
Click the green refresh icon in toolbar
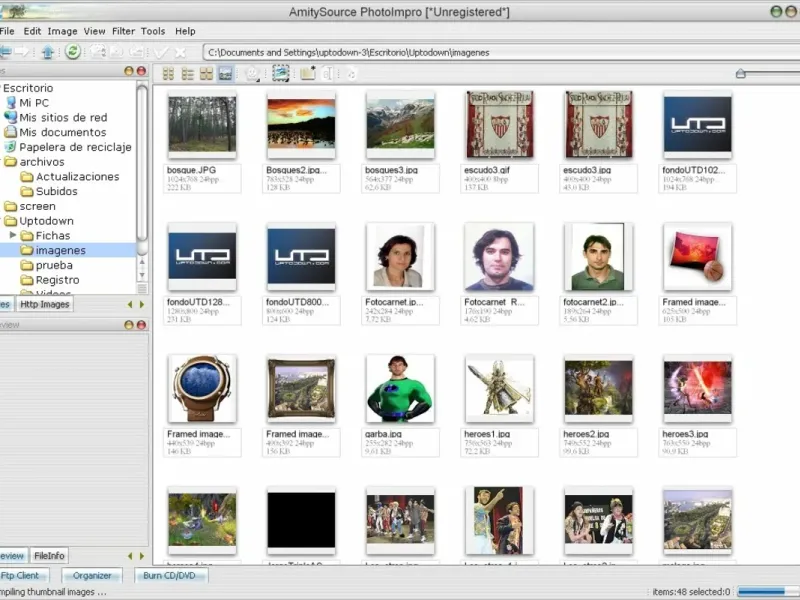[x=73, y=52]
